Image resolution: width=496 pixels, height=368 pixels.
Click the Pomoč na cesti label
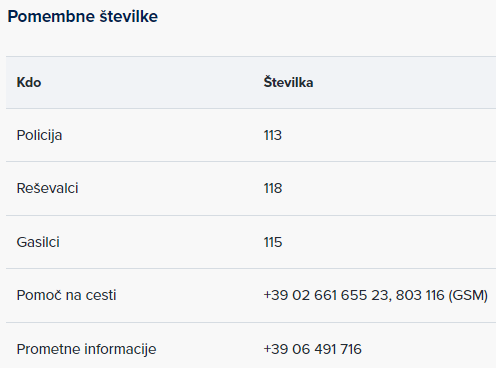[66, 295]
